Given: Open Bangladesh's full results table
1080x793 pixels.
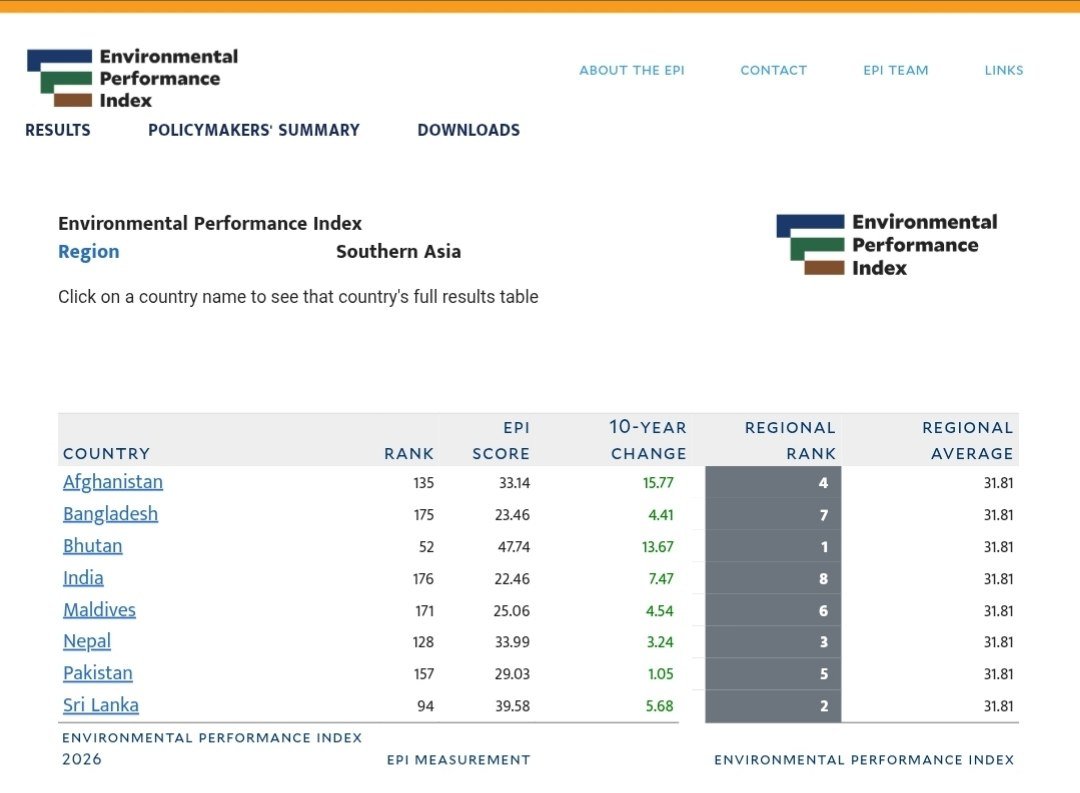Looking at the screenshot, I should (110, 514).
